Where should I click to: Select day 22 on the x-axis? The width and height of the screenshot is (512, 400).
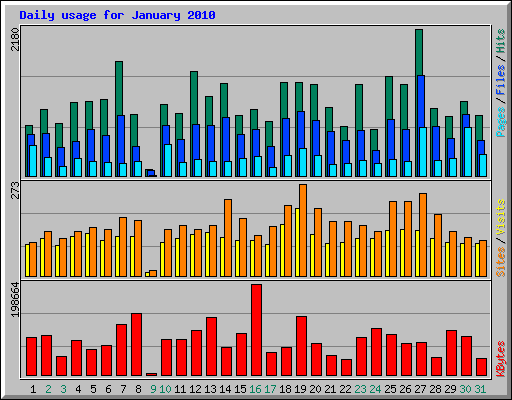[345, 389]
